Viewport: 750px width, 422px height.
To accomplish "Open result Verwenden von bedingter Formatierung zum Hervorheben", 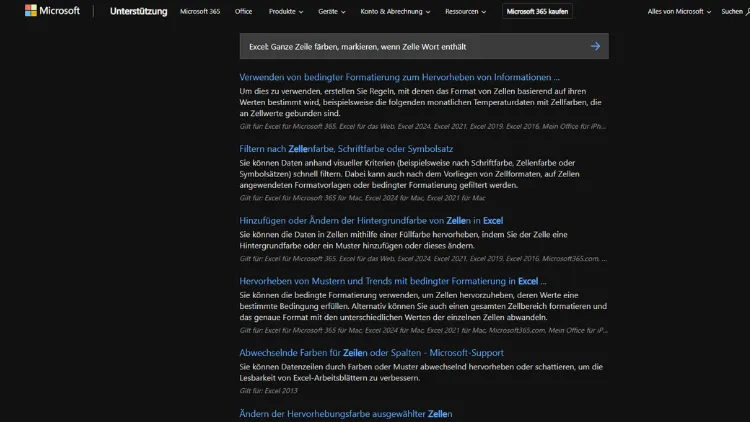I will [x=399, y=77].
